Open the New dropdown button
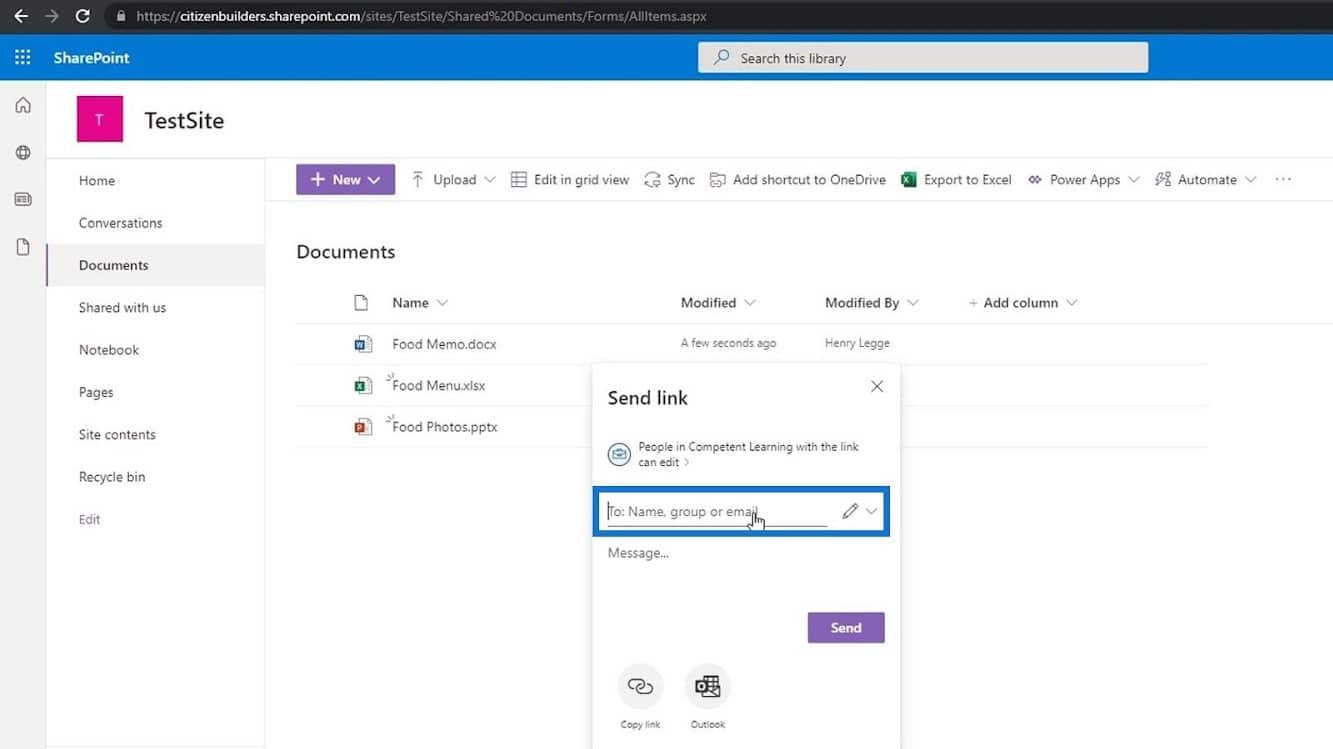1333x749 pixels. tap(345, 180)
